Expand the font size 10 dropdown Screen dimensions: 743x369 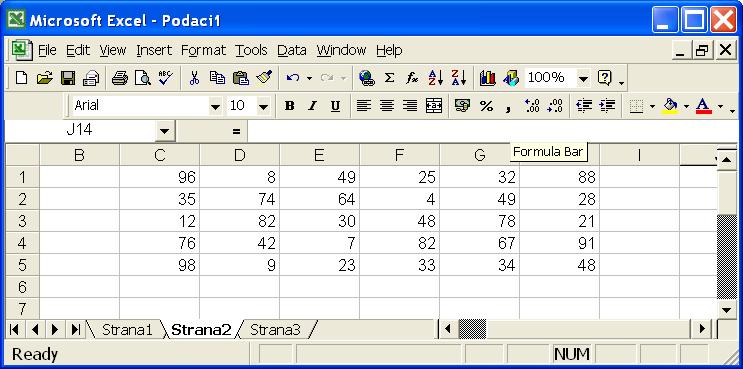263,107
